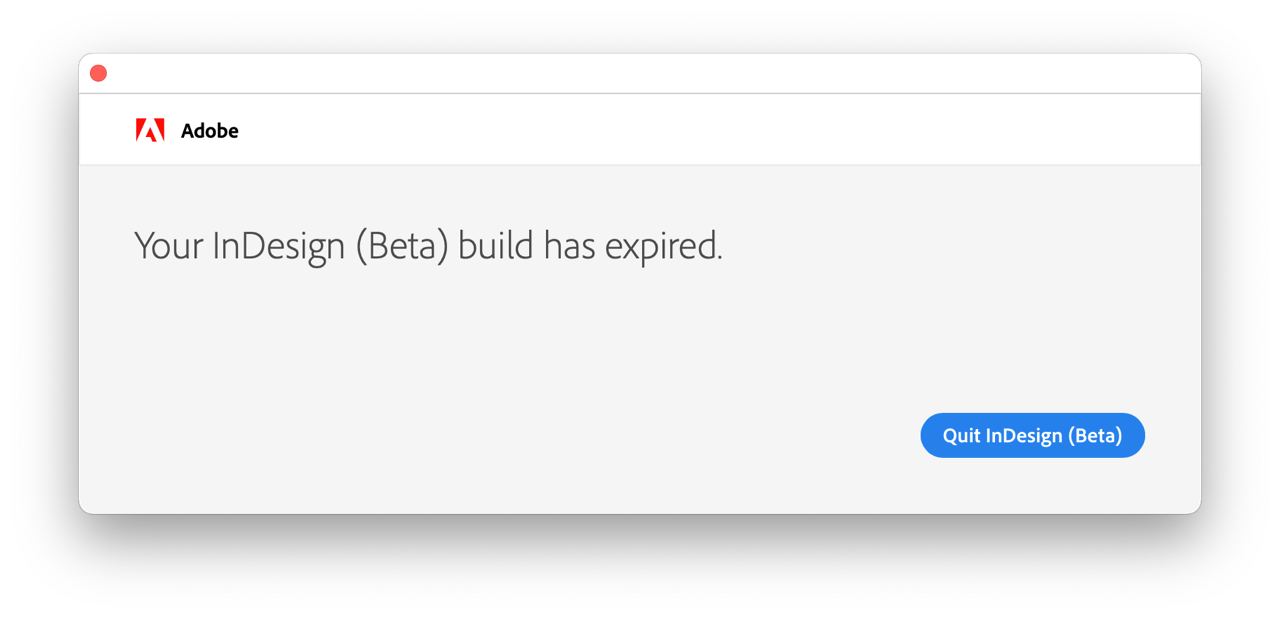Click "(Beta)" on the blue quit button
This screenshot has height=618, width=1280.
point(1095,436)
